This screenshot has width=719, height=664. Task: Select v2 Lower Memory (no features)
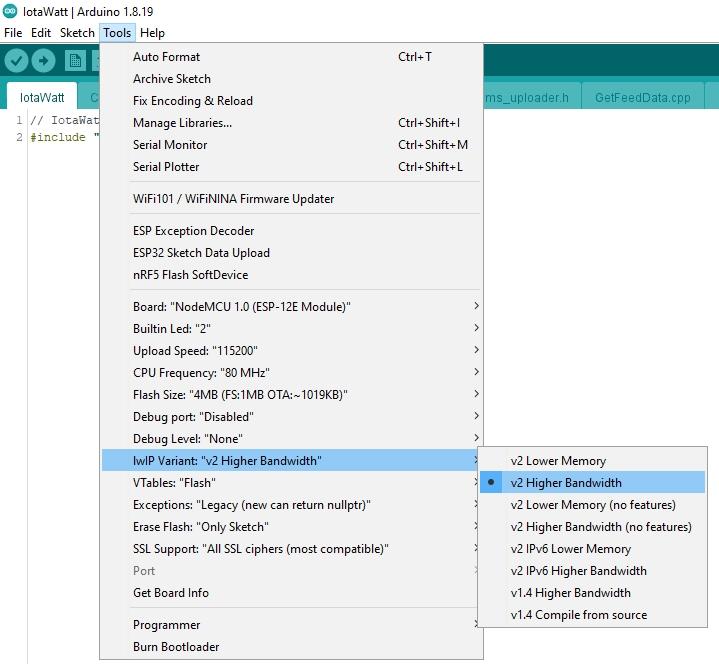click(x=592, y=505)
